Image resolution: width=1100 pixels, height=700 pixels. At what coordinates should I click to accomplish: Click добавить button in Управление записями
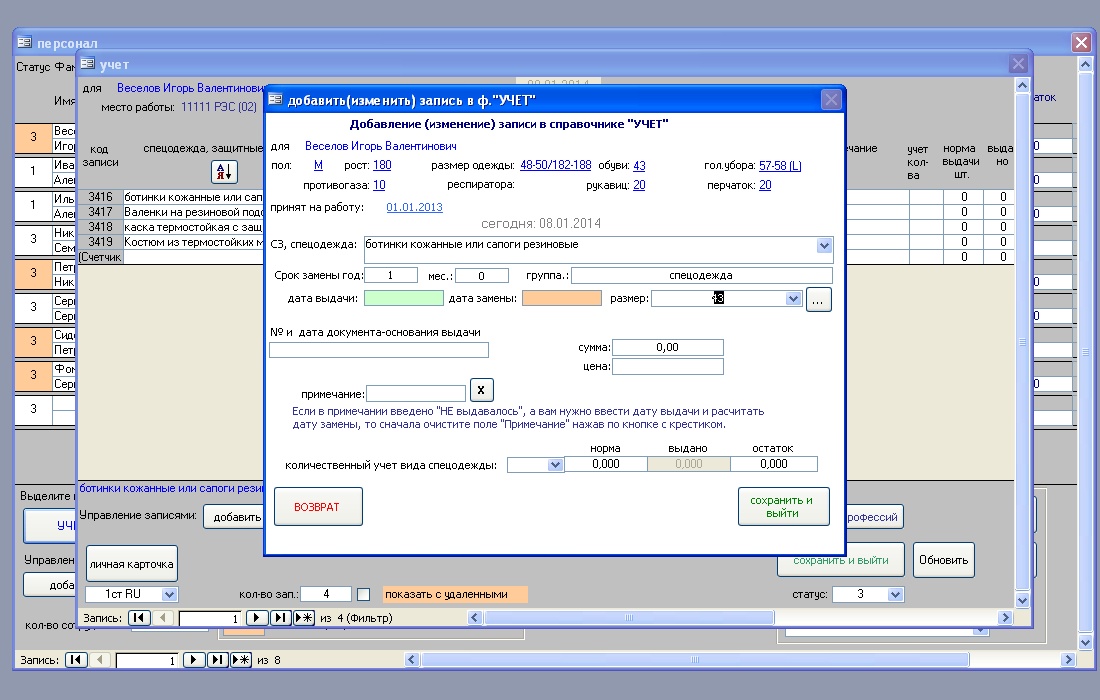234,517
